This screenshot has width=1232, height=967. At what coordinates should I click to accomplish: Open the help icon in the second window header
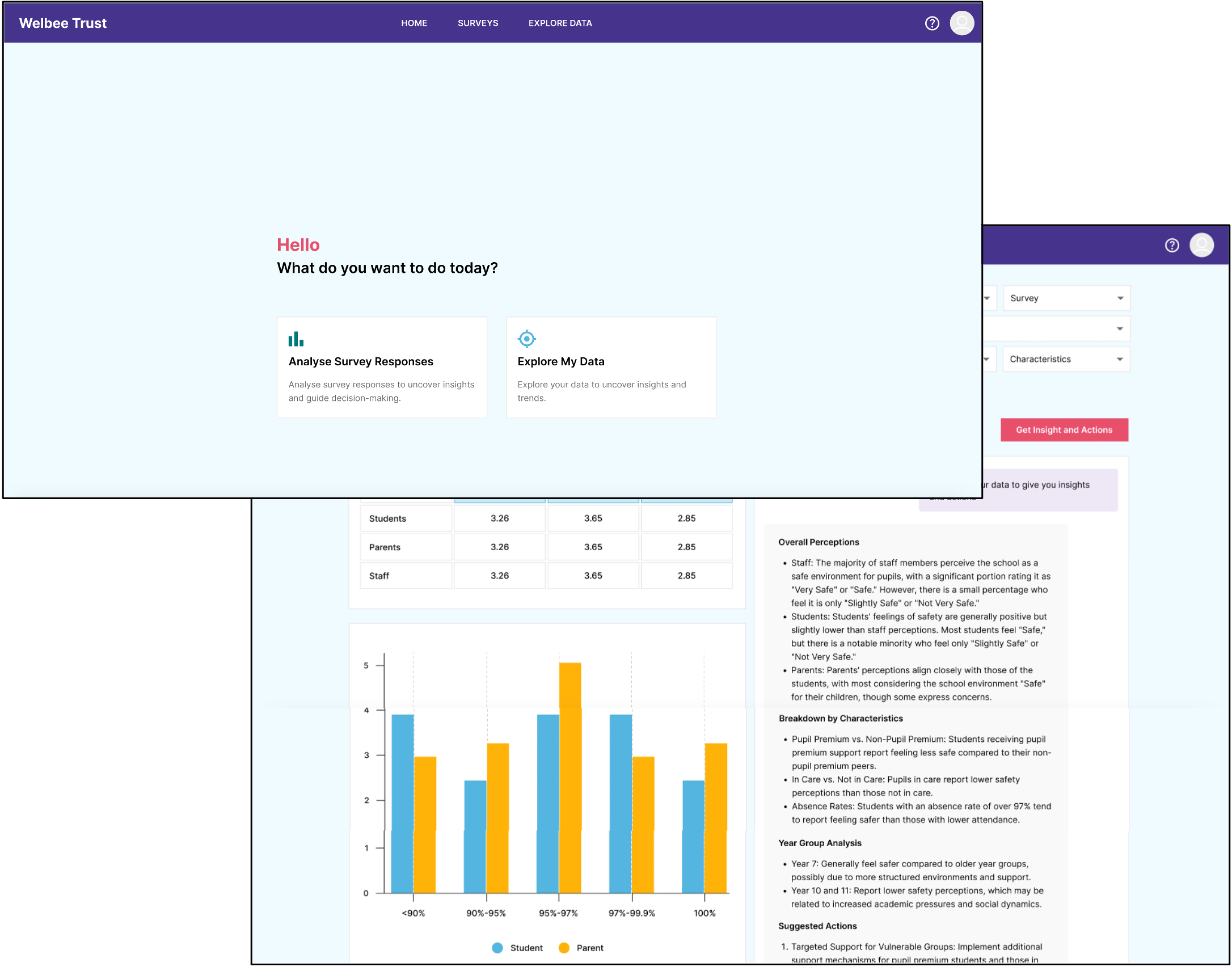pyautogui.click(x=1172, y=245)
